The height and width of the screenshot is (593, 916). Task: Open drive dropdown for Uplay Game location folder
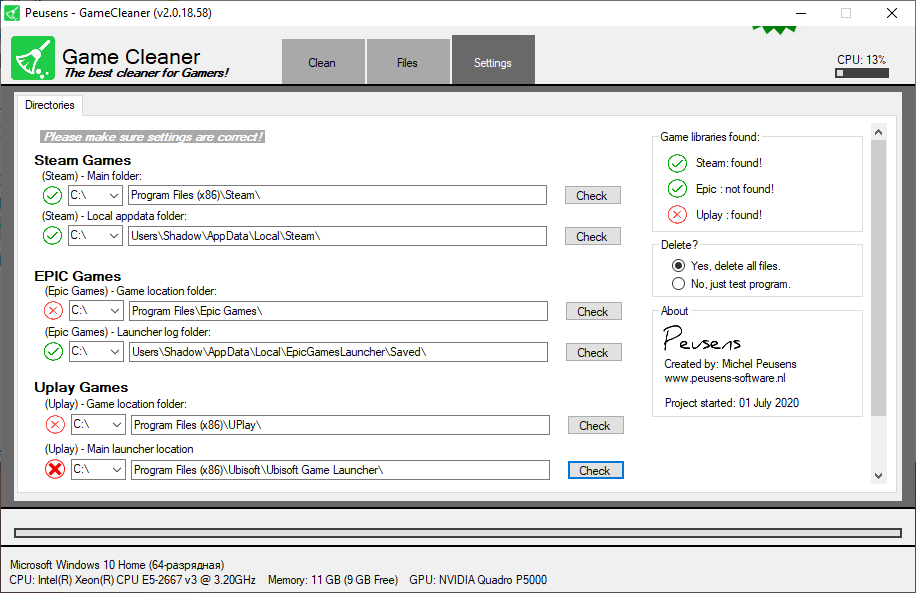tap(98, 425)
